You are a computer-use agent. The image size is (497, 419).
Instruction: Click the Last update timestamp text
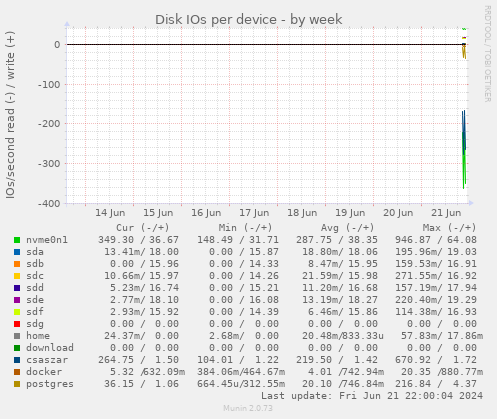pyautogui.click(x=372, y=396)
